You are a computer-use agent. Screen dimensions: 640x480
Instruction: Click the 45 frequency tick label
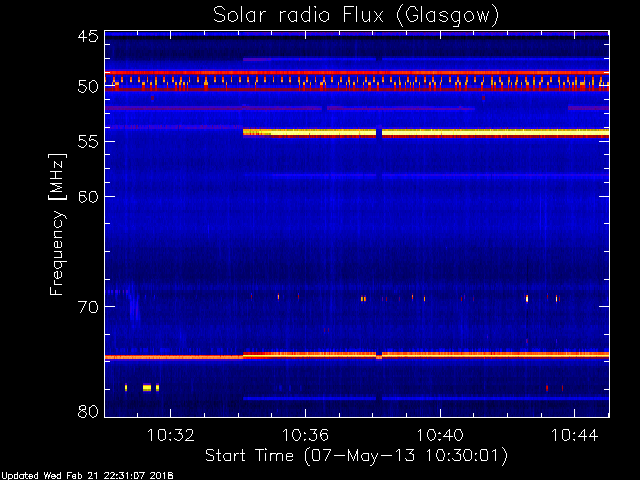[88, 36]
